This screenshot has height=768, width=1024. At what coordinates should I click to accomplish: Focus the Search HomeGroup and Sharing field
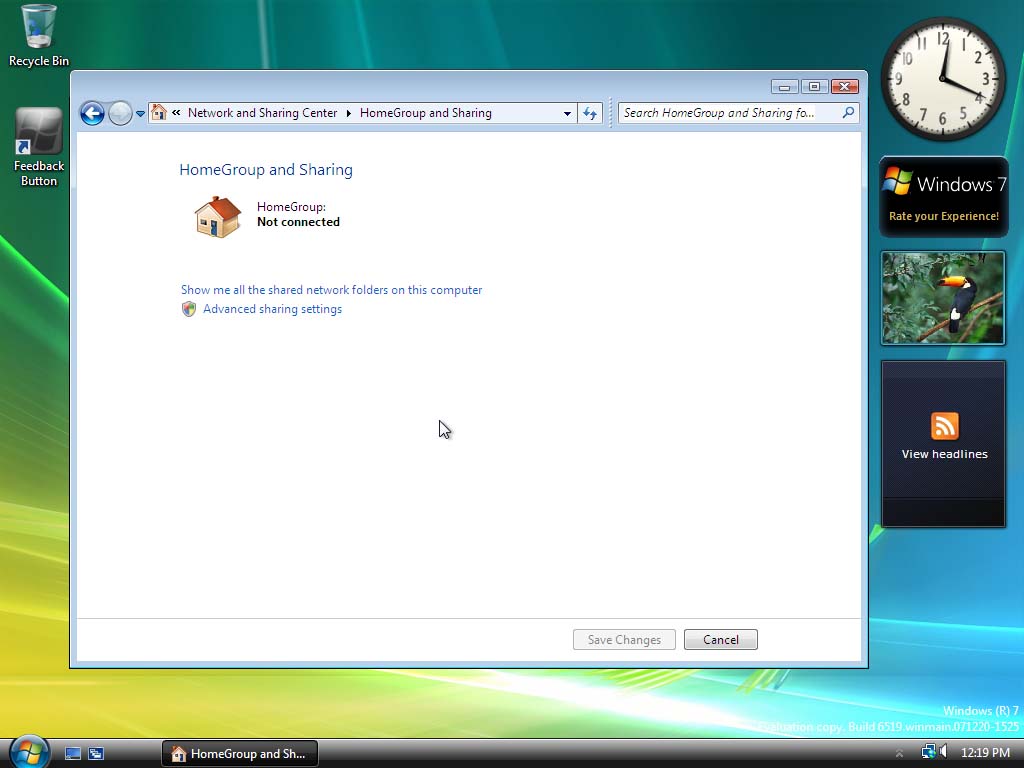729,113
